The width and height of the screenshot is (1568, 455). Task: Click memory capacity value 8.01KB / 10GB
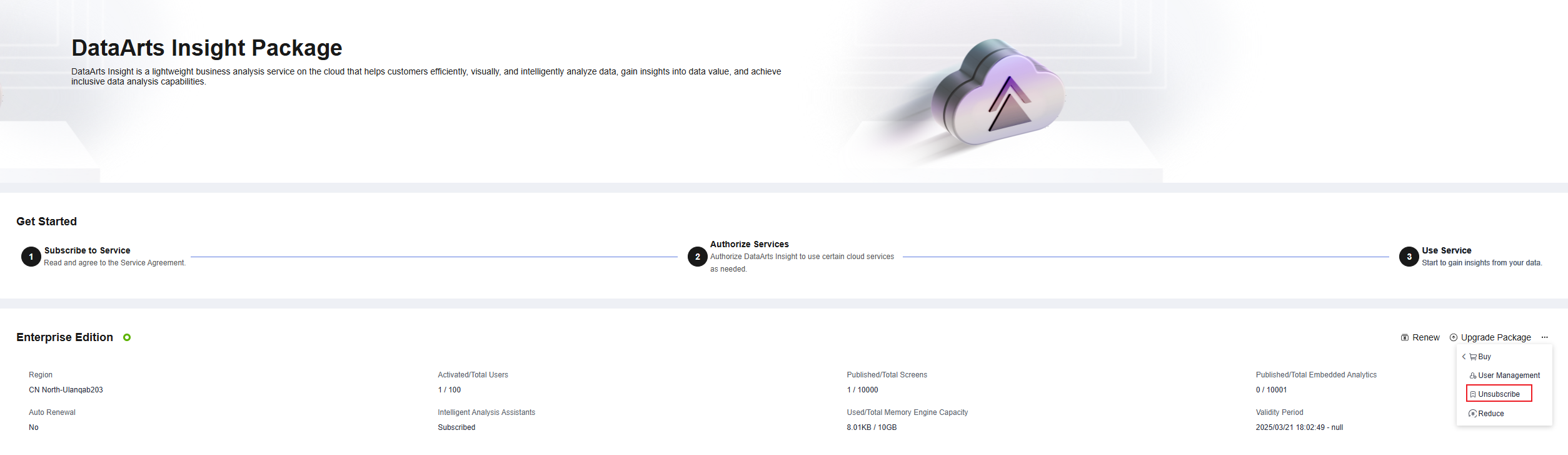coord(872,427)
